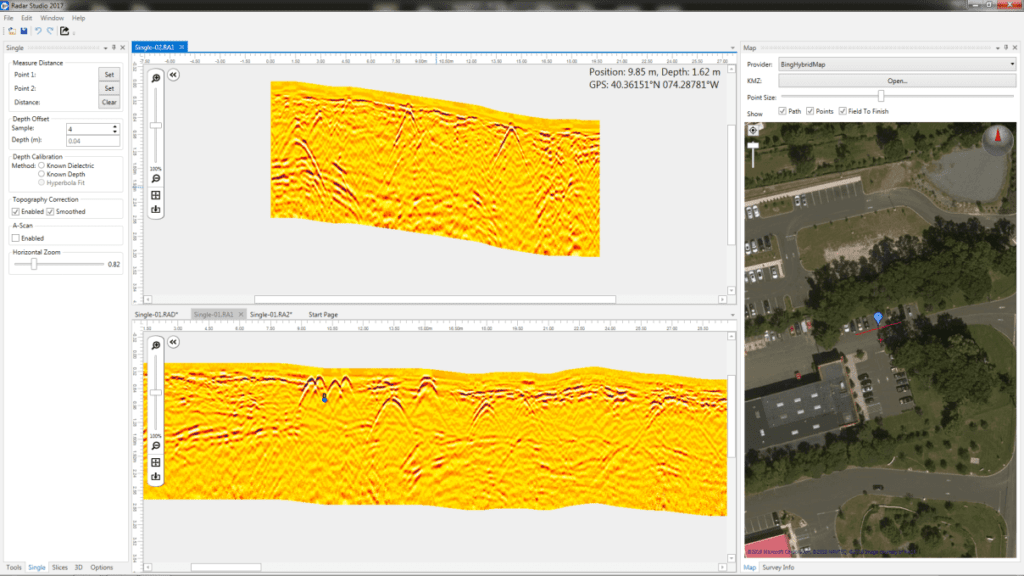Zoom in on the upper radargram view
The image size is (1024, 576).
tap(156, 78)
